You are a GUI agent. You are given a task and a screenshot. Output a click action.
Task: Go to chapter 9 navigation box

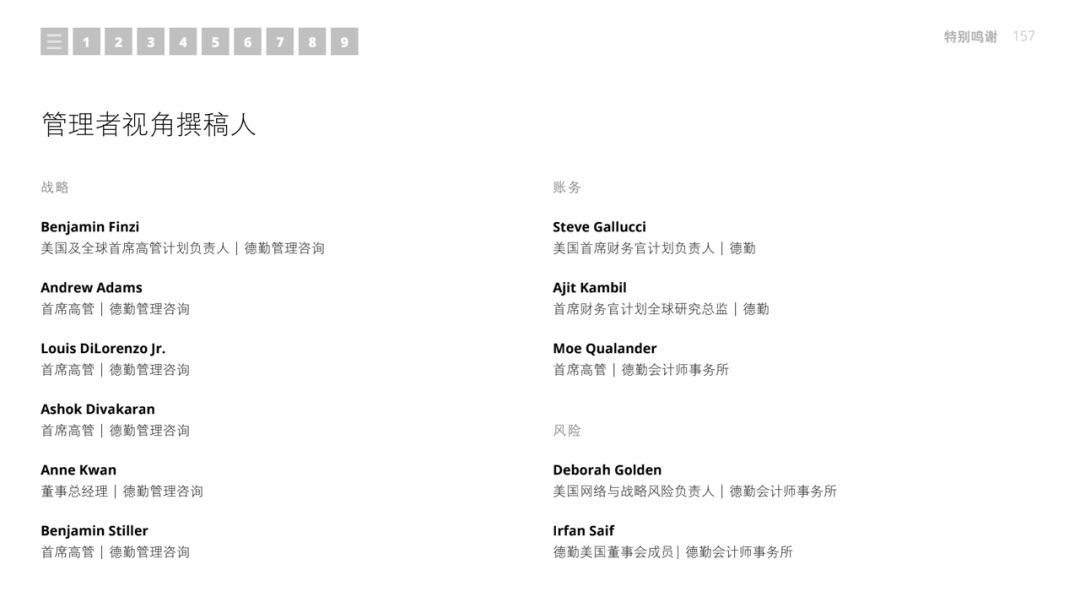click(x=344, y=41)
